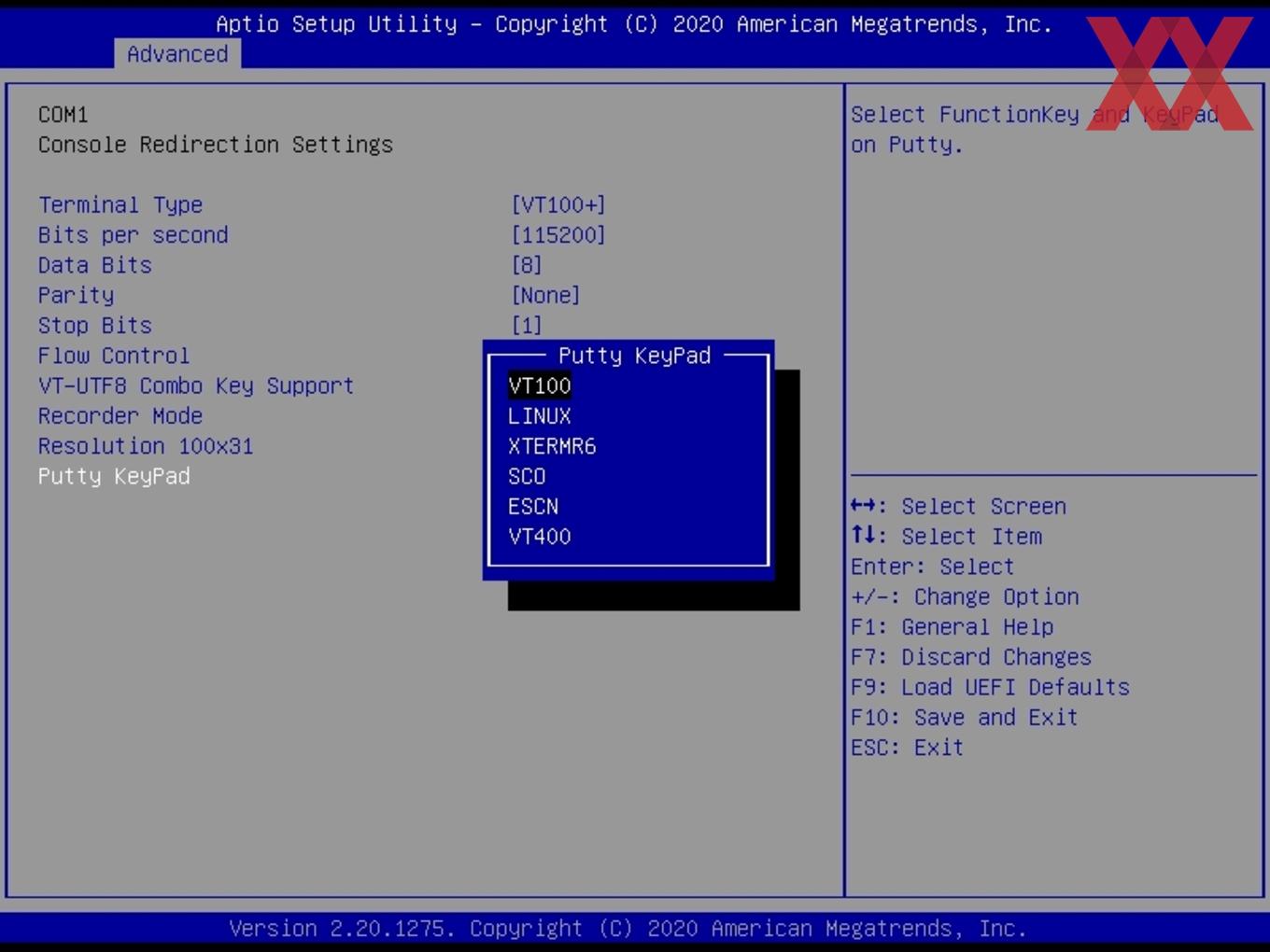Screen dimensions: 1270x952
Task: Select the Recorder Mode setting
Action: pos(120,416)
